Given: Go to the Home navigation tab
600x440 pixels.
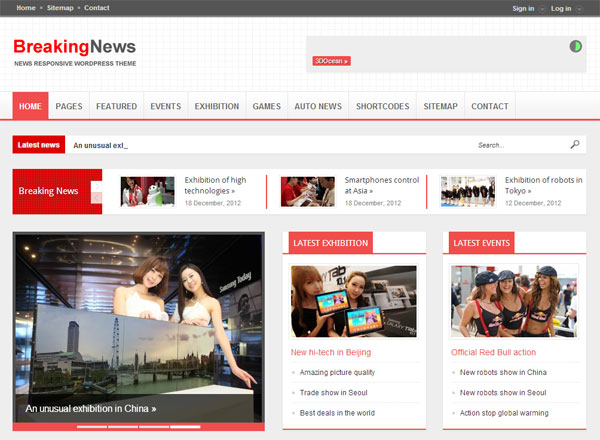Looking at the screenshot, I should coord(30,106).
